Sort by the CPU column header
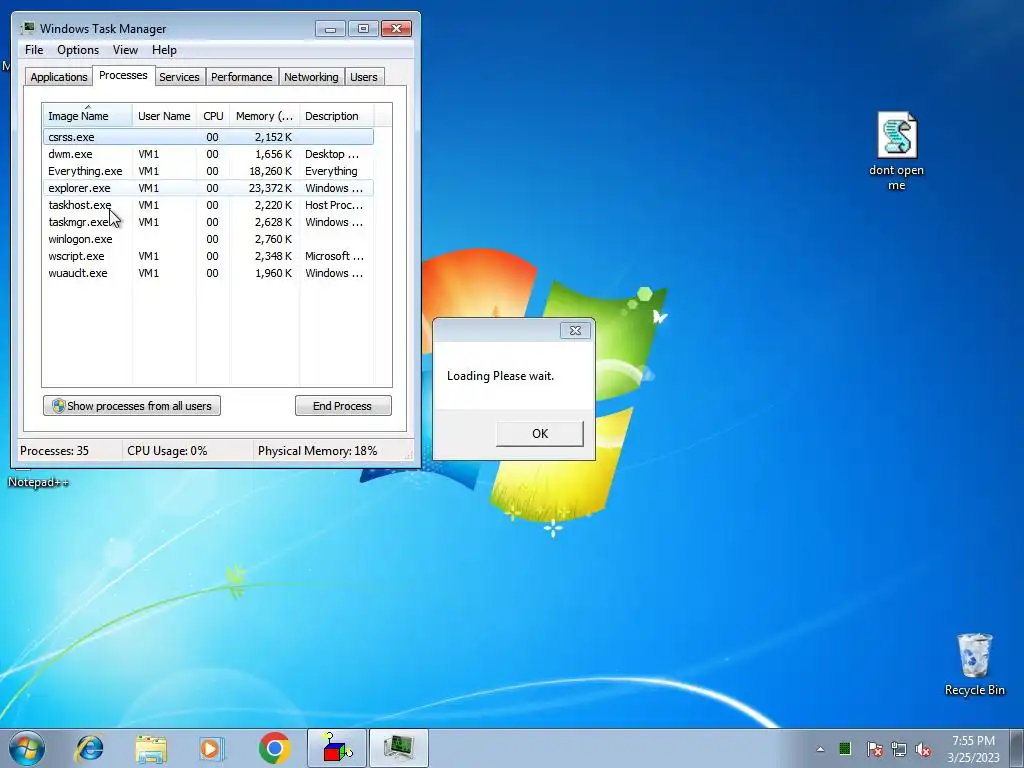Viewport: 1024px width, 768px height. 213,116
